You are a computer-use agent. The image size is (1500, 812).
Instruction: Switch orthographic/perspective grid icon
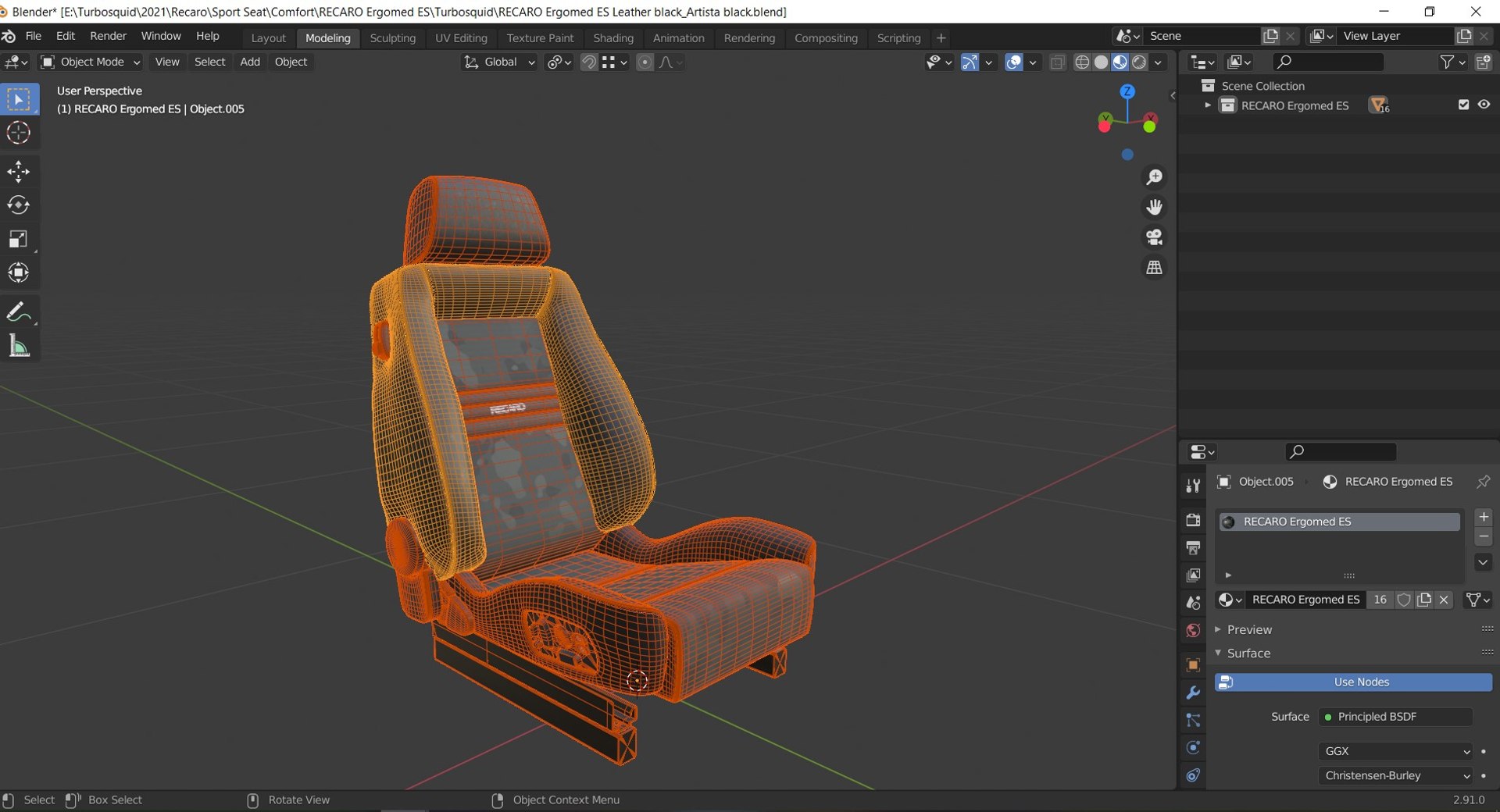[1154, 267]
